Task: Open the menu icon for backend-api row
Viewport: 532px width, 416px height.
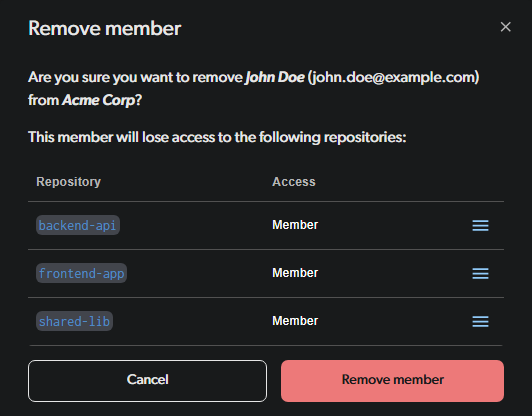Action: (x=480, y=225)
